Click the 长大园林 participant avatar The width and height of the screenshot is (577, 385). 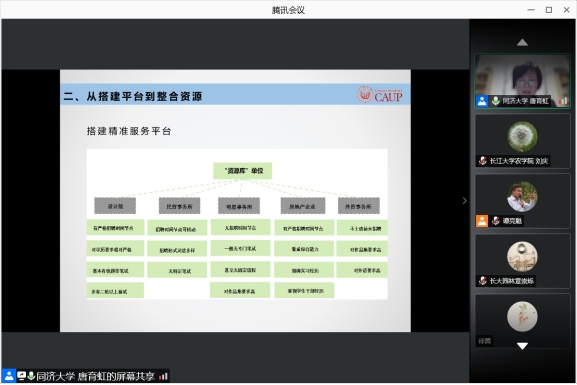tap(522, 257)
